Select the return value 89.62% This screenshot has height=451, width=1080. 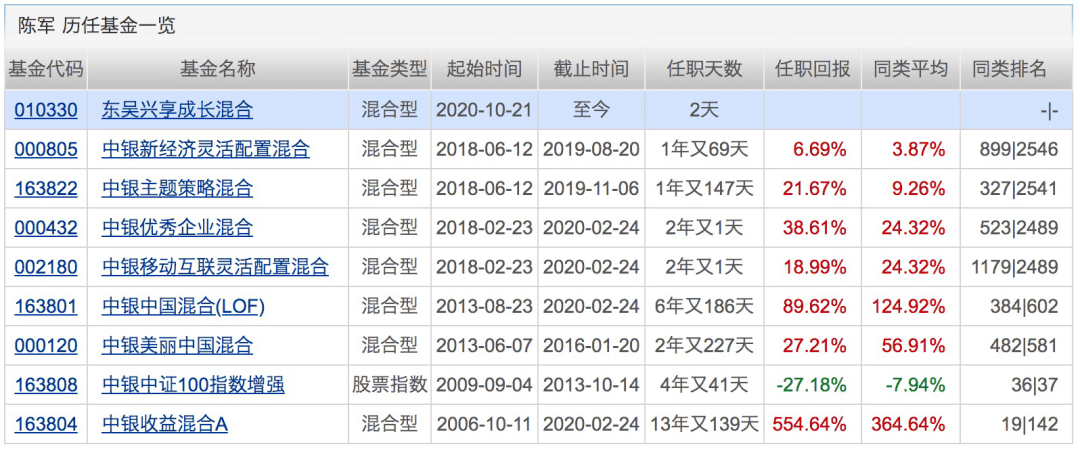[815, 306]
